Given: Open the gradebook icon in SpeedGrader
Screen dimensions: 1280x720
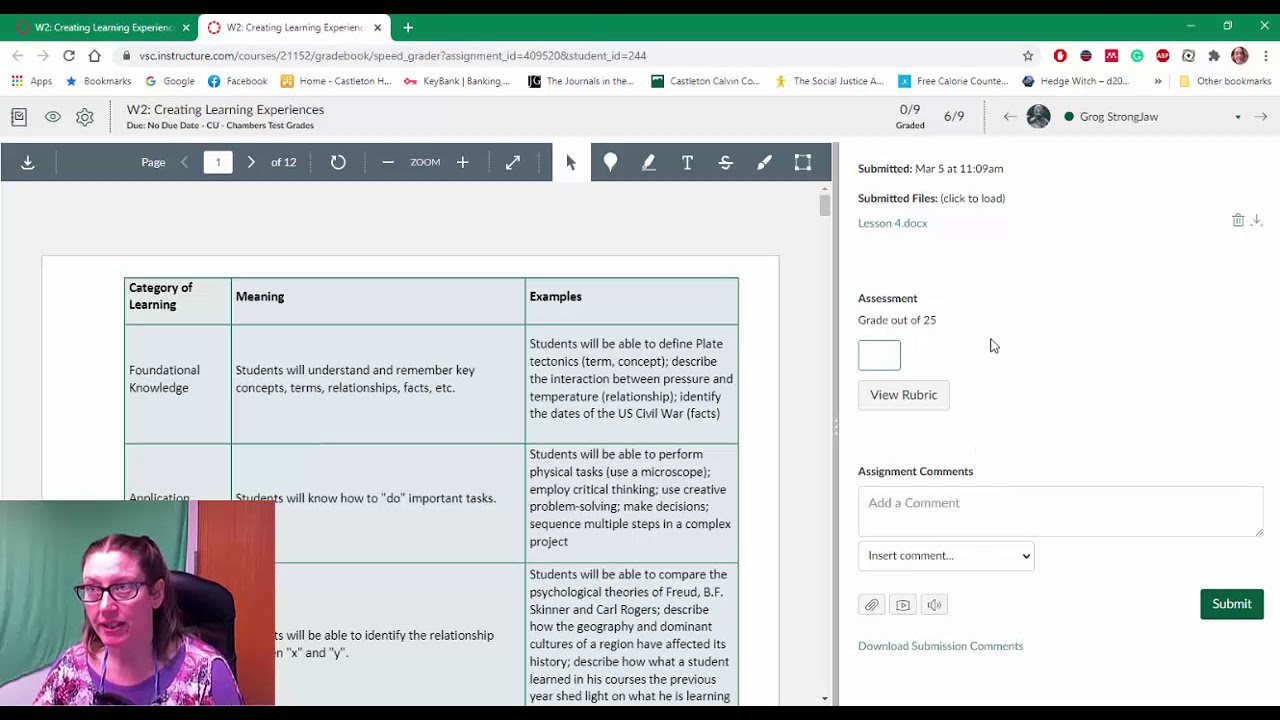Looking at the screenshot, I should click(18, 117).
